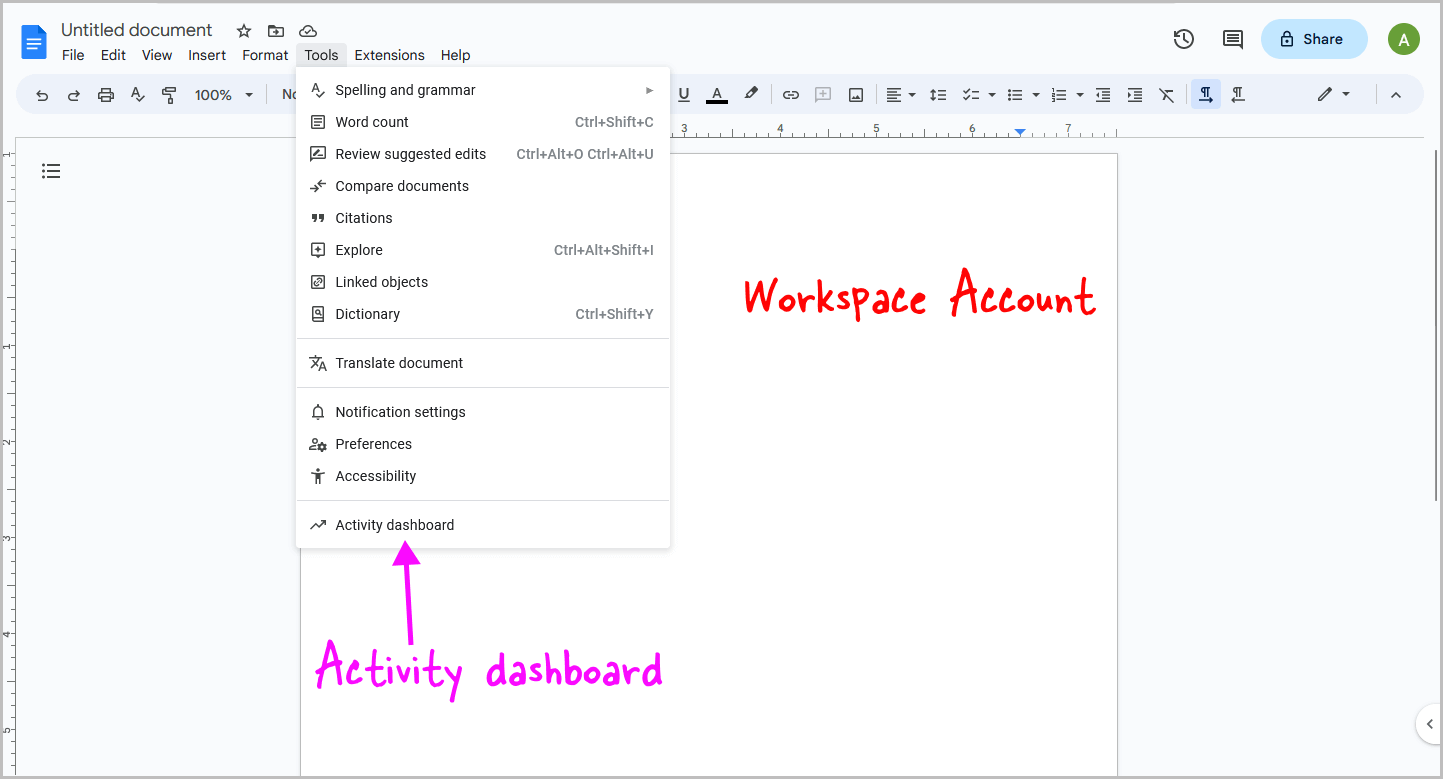Rename the Untitled document title
The width and height of the screenshot is (1443, 779).
136,30
